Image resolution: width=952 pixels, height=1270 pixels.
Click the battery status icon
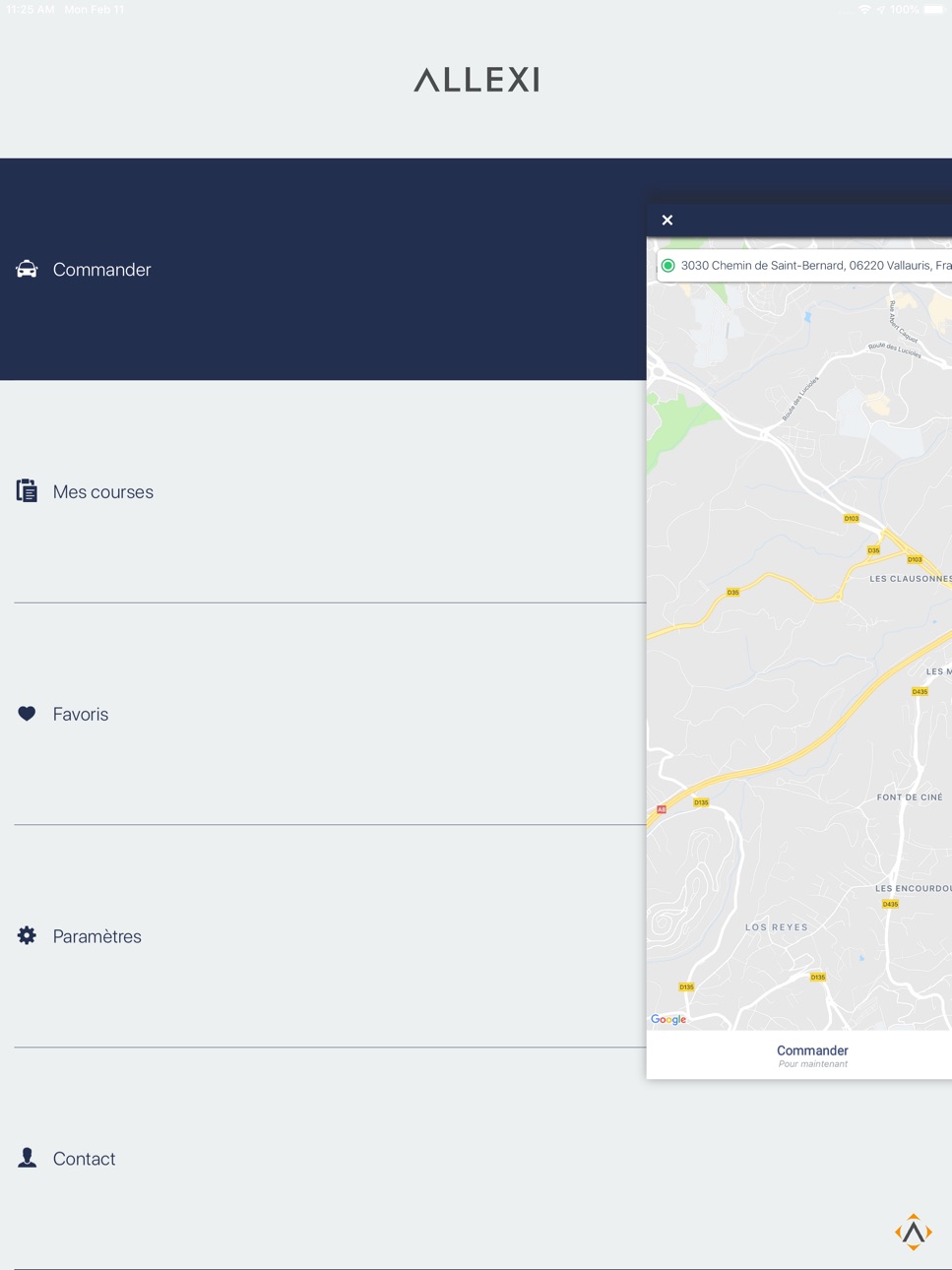pos(934,10)
